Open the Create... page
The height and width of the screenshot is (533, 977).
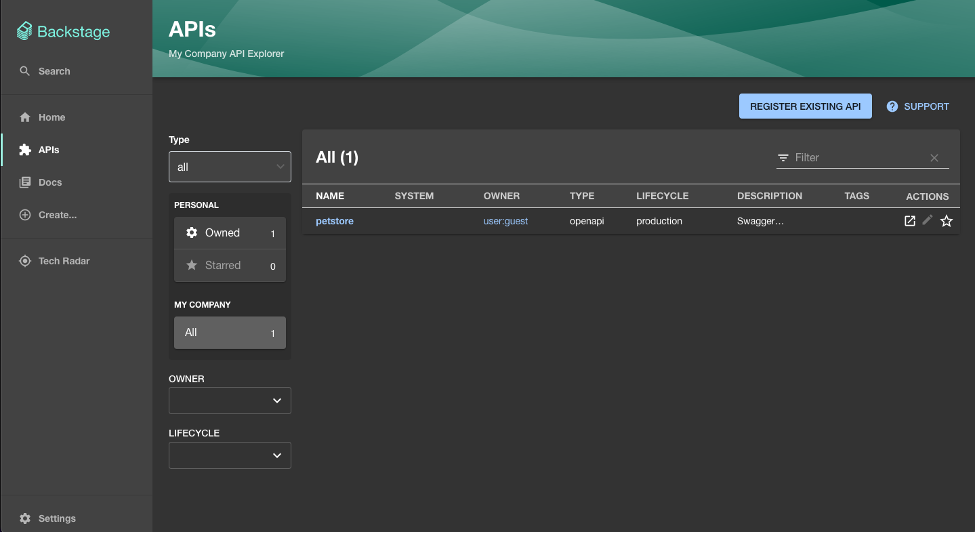[x=48, y=214]
